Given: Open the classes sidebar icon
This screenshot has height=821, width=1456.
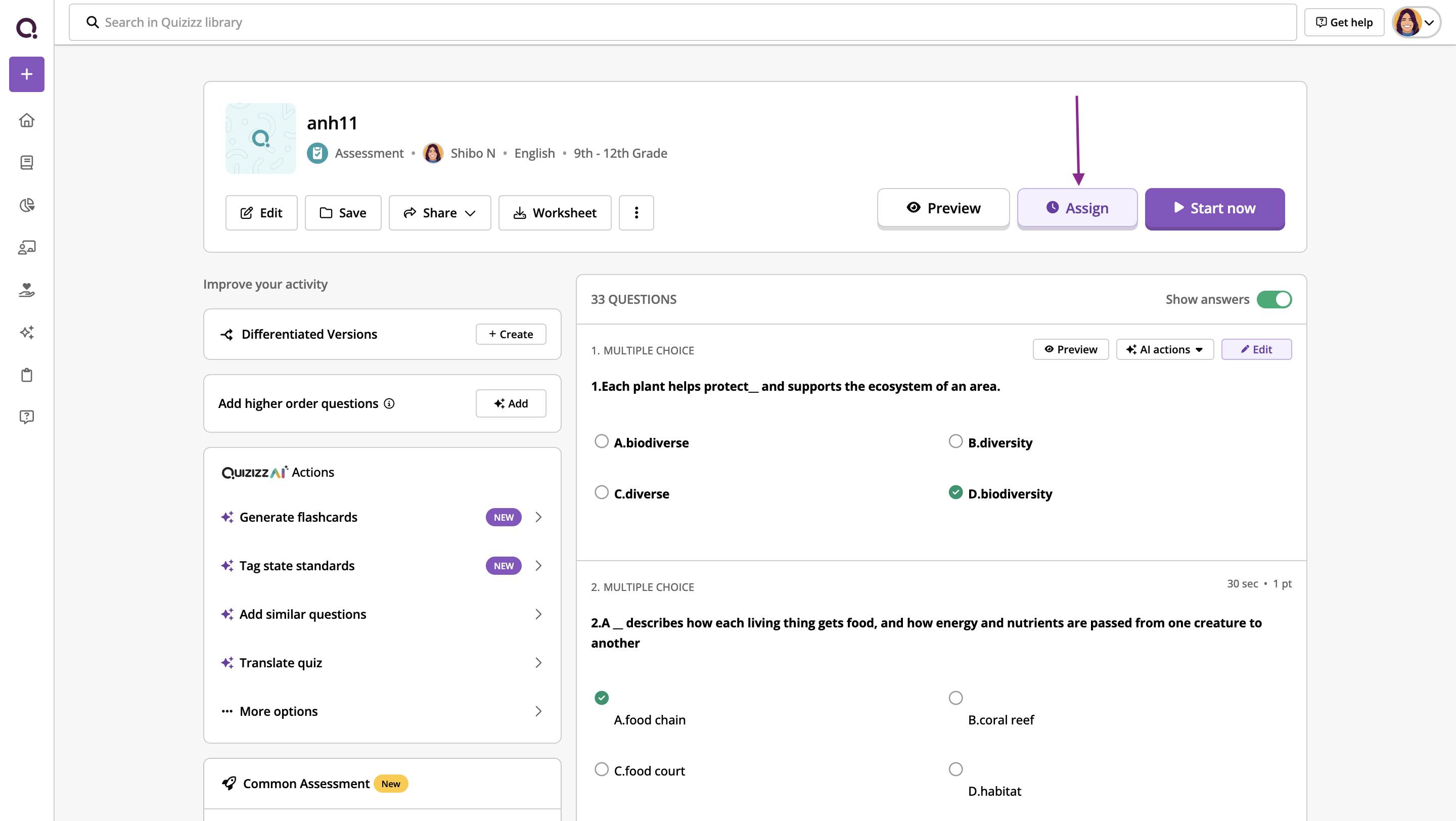Looking at the screenshot, I should [x=27, y=248].
